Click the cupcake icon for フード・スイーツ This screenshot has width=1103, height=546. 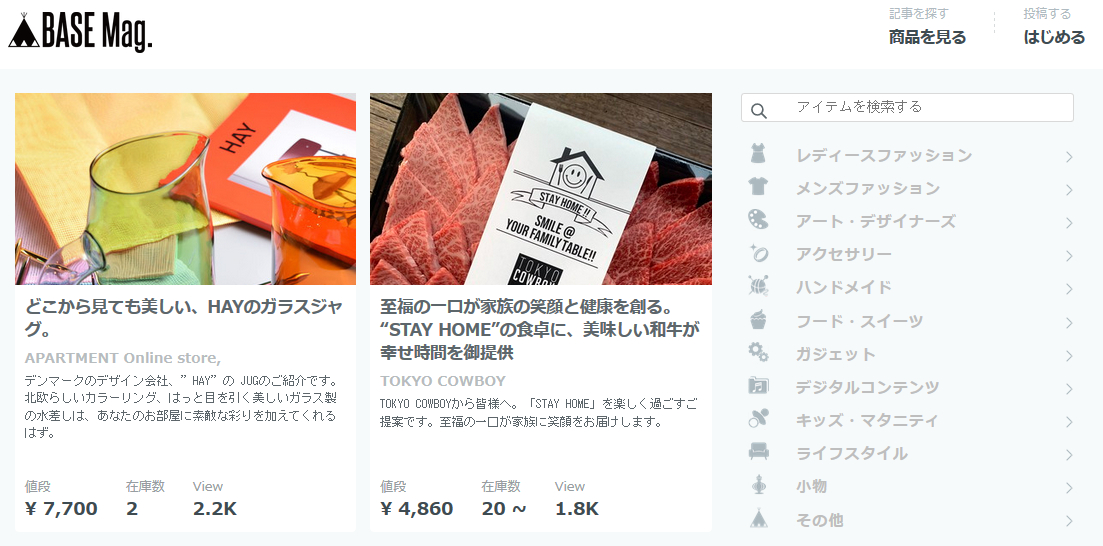tap(758, 320)
